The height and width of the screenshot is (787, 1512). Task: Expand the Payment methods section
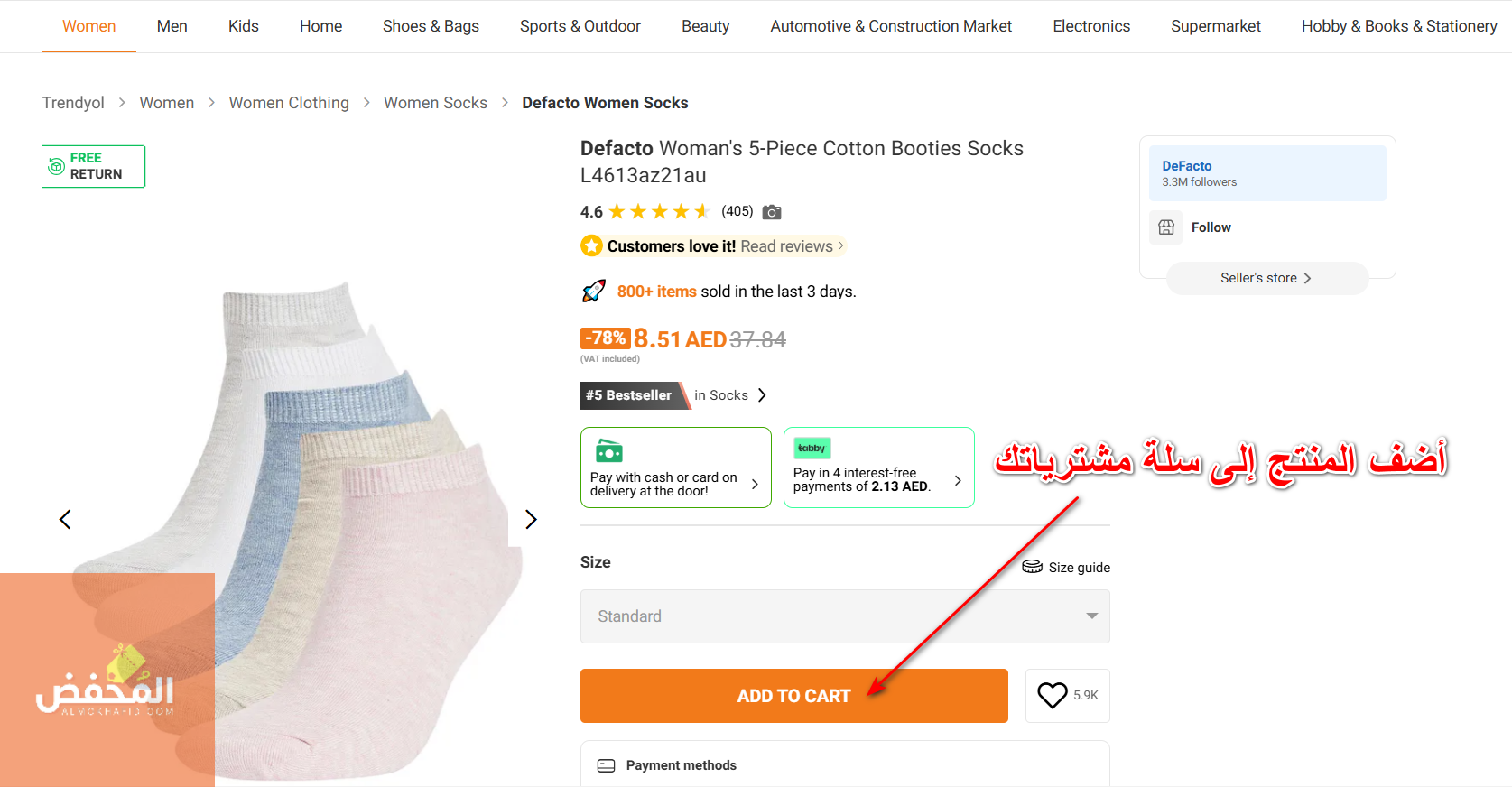coord(845,764)
